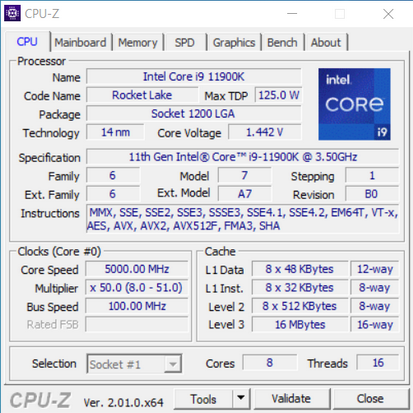The width and height of the screenshot is (413, 413).
Task: Go to the Bench tab
Action: [x=282, y=42]
